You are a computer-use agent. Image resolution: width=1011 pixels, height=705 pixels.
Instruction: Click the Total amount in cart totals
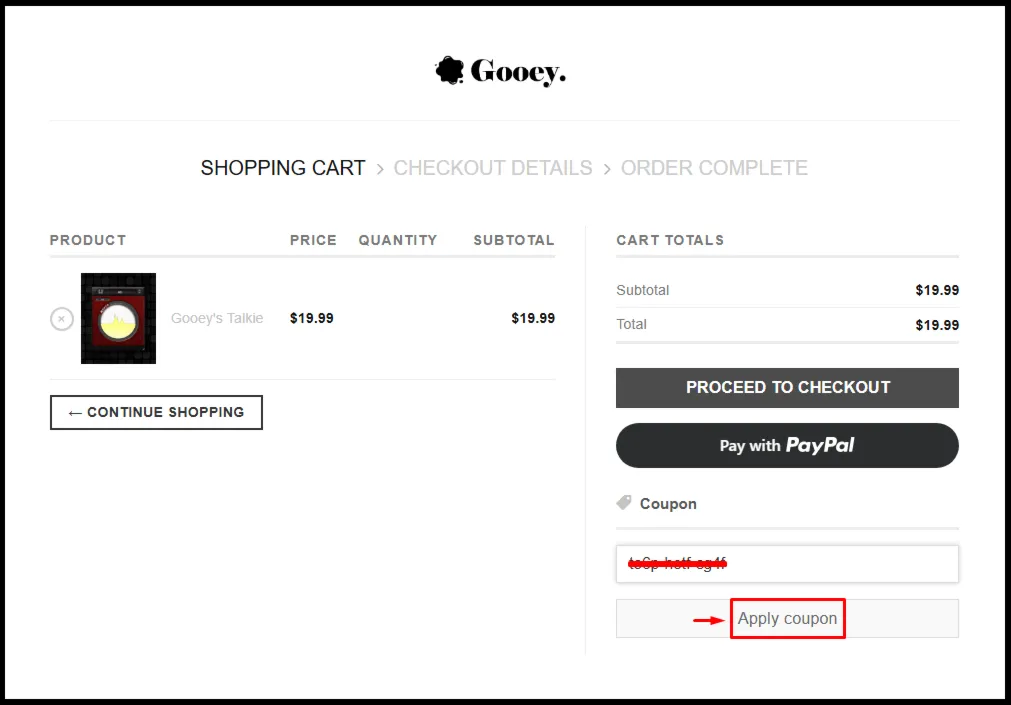937,325
